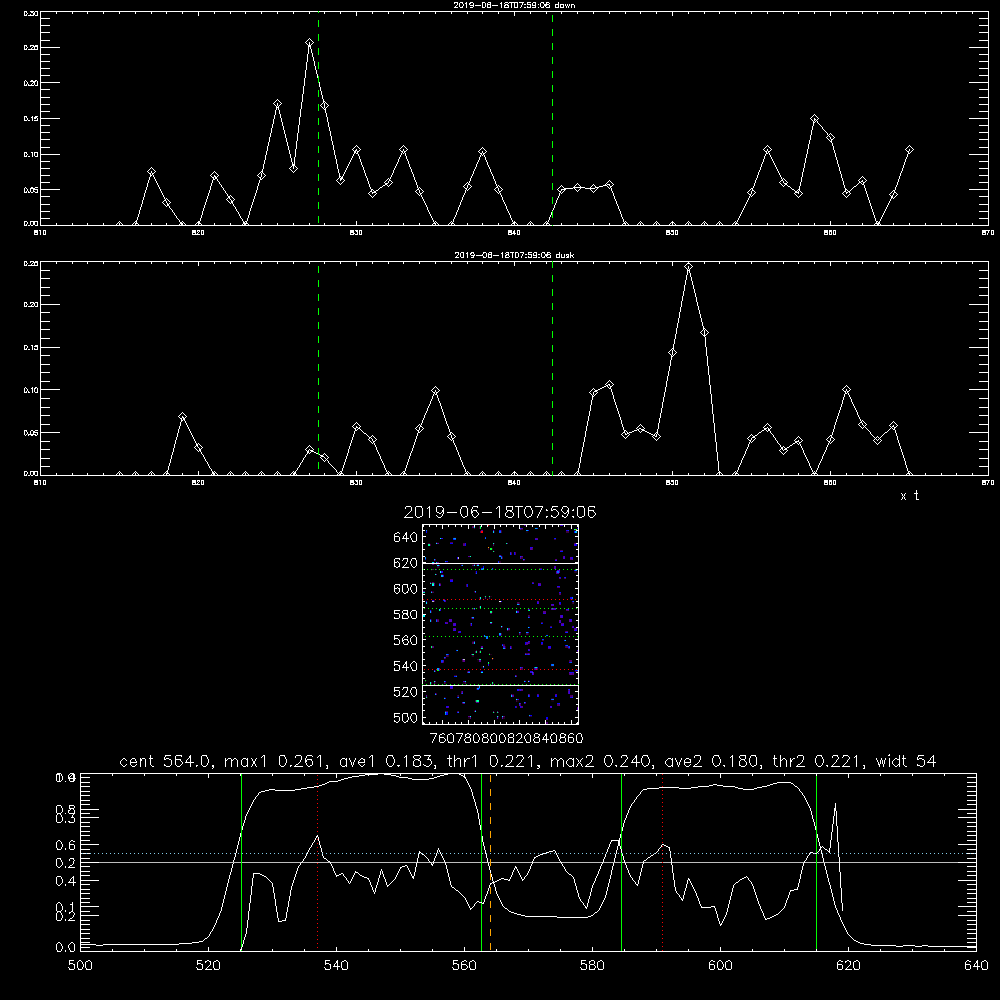
Task: Click the "500" x-axis label of bottom plot
Action: click(x=80, y=966)
